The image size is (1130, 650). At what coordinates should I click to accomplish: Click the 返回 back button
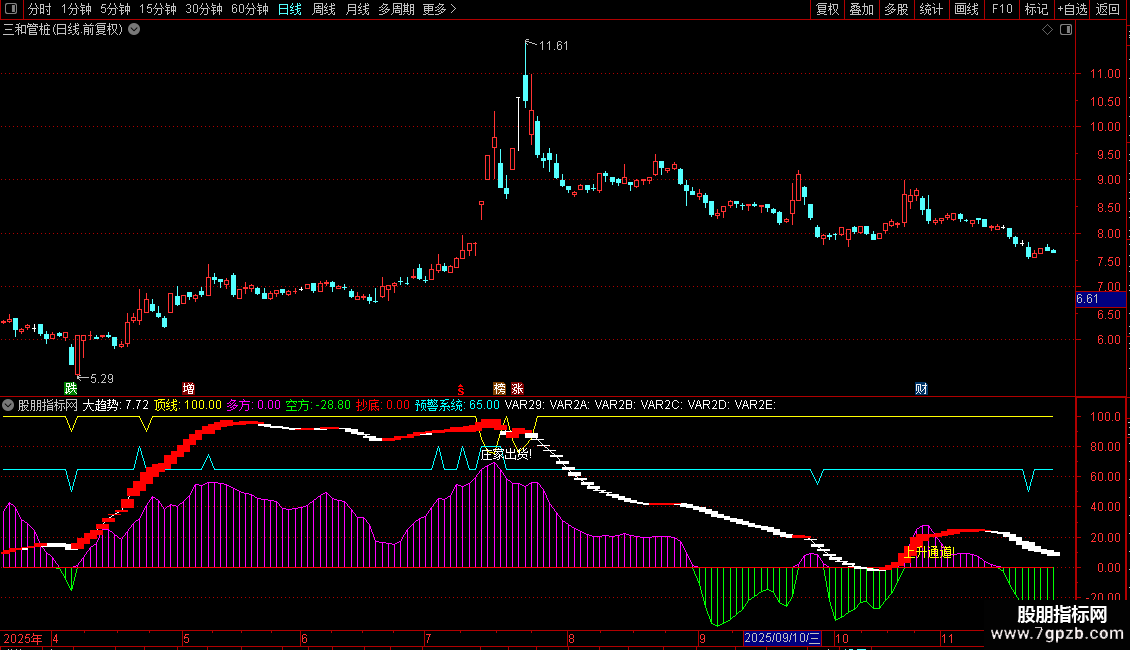[1108, 10]
